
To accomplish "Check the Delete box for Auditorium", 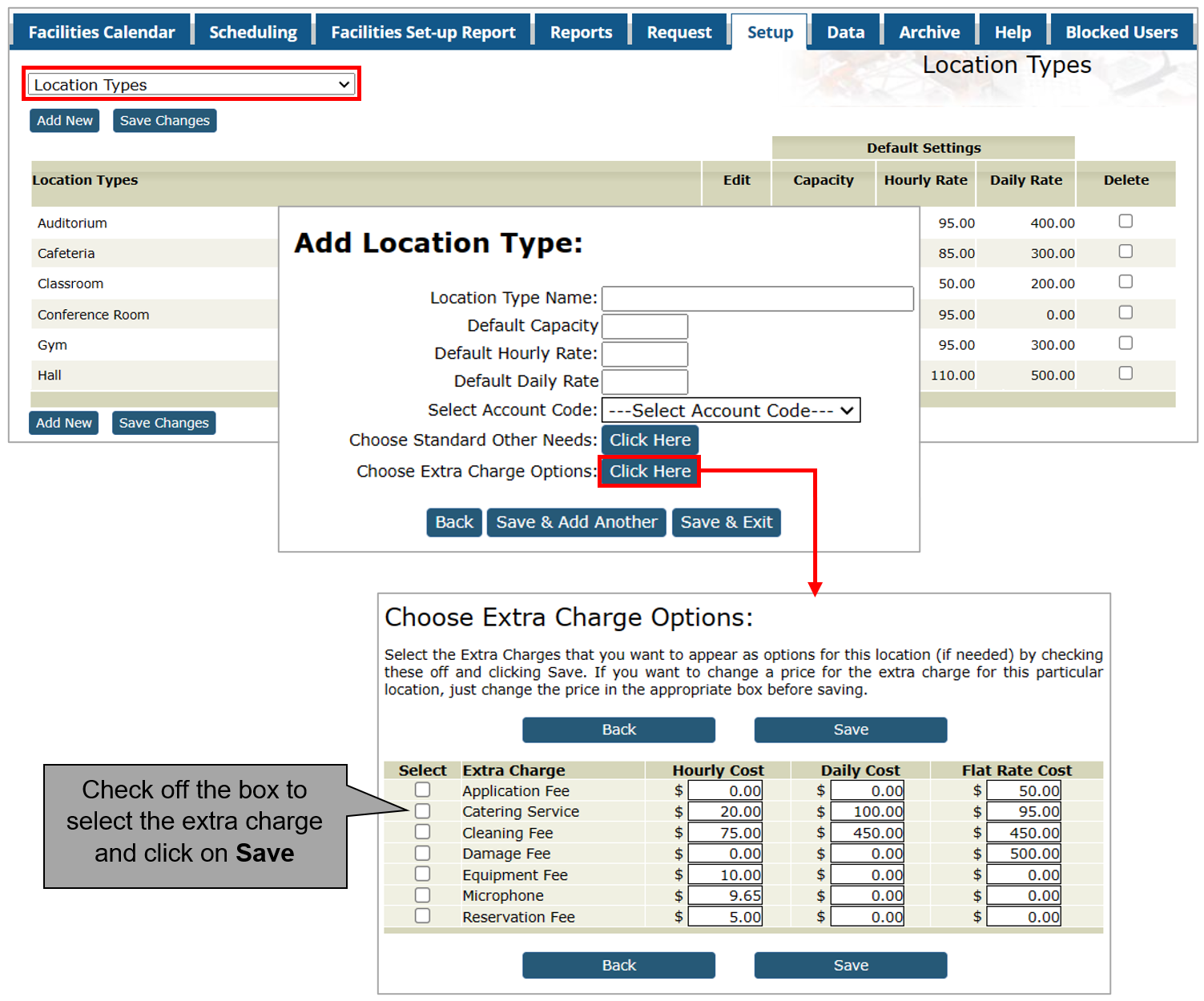I will pyautogui.click(x=1125, y=221).
